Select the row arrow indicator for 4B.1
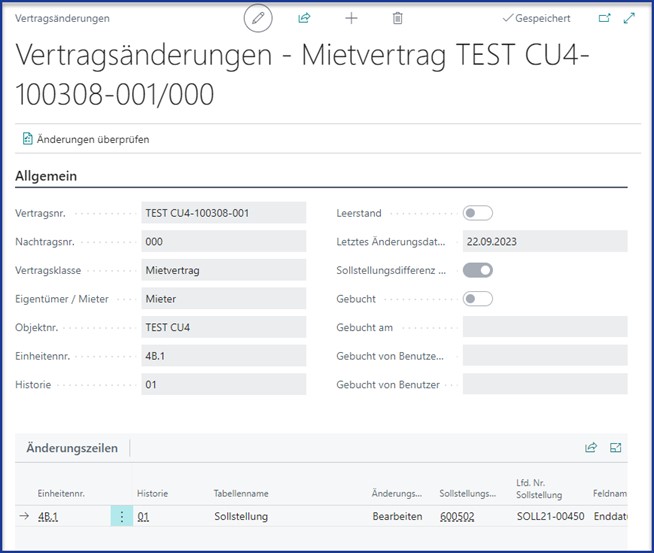This screenshot has height=553, width=654. tap(24, 516)
